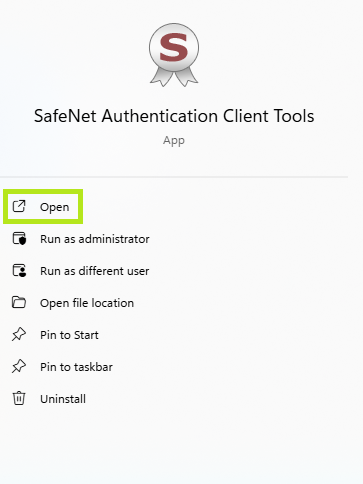363x484 pixels.
Task: Select Pin to taskbar
Action: (76, 367)
